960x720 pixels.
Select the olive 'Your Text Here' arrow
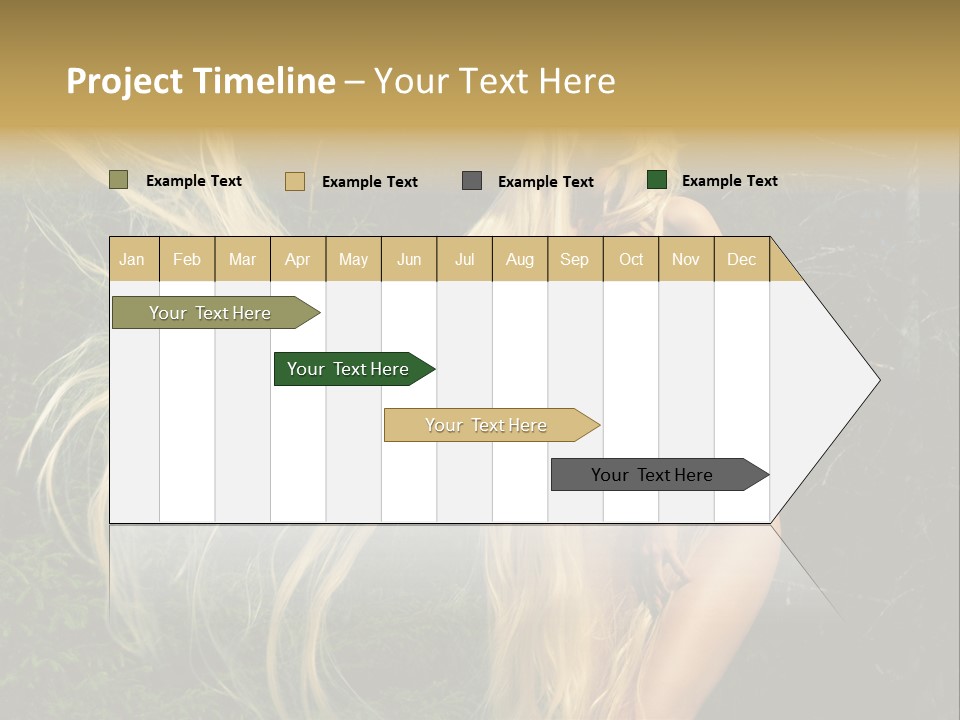click(210, 312)
